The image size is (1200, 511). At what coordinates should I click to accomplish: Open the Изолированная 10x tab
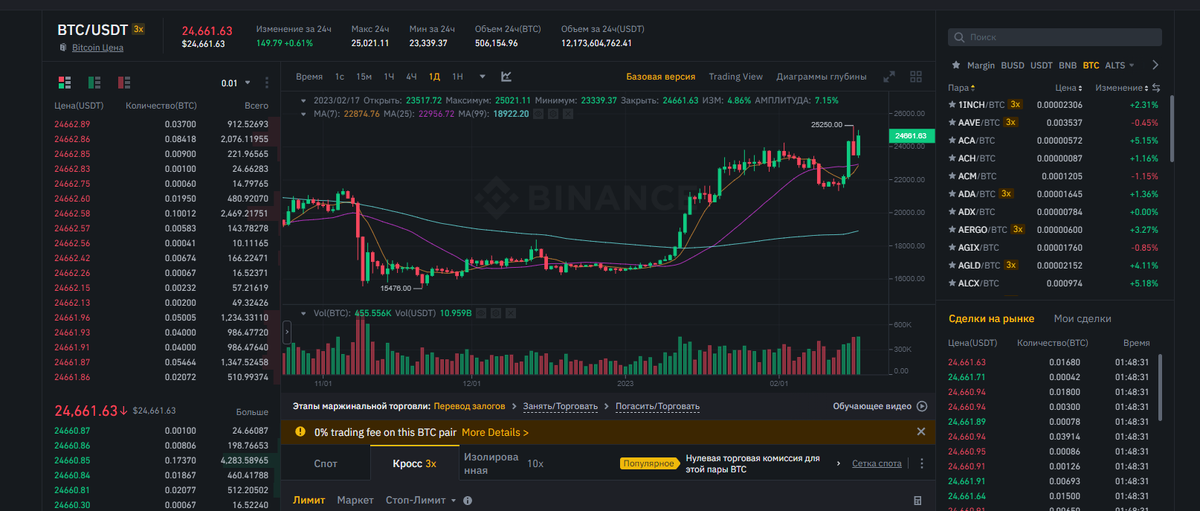click(x=505, y=464)
